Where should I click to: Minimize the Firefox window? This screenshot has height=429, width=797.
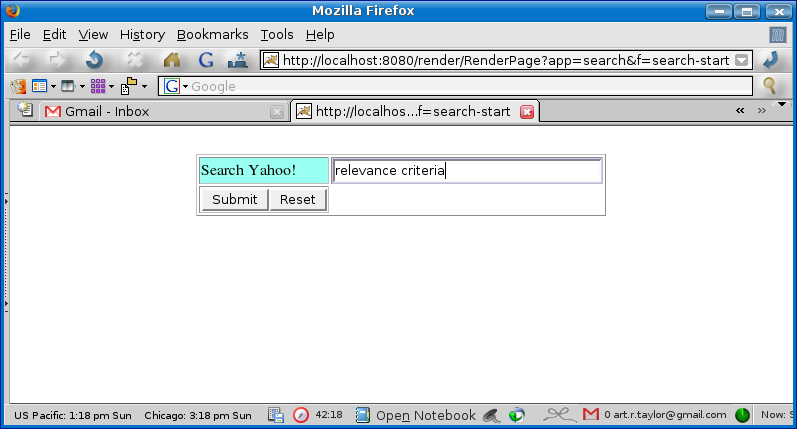[719, 11]
